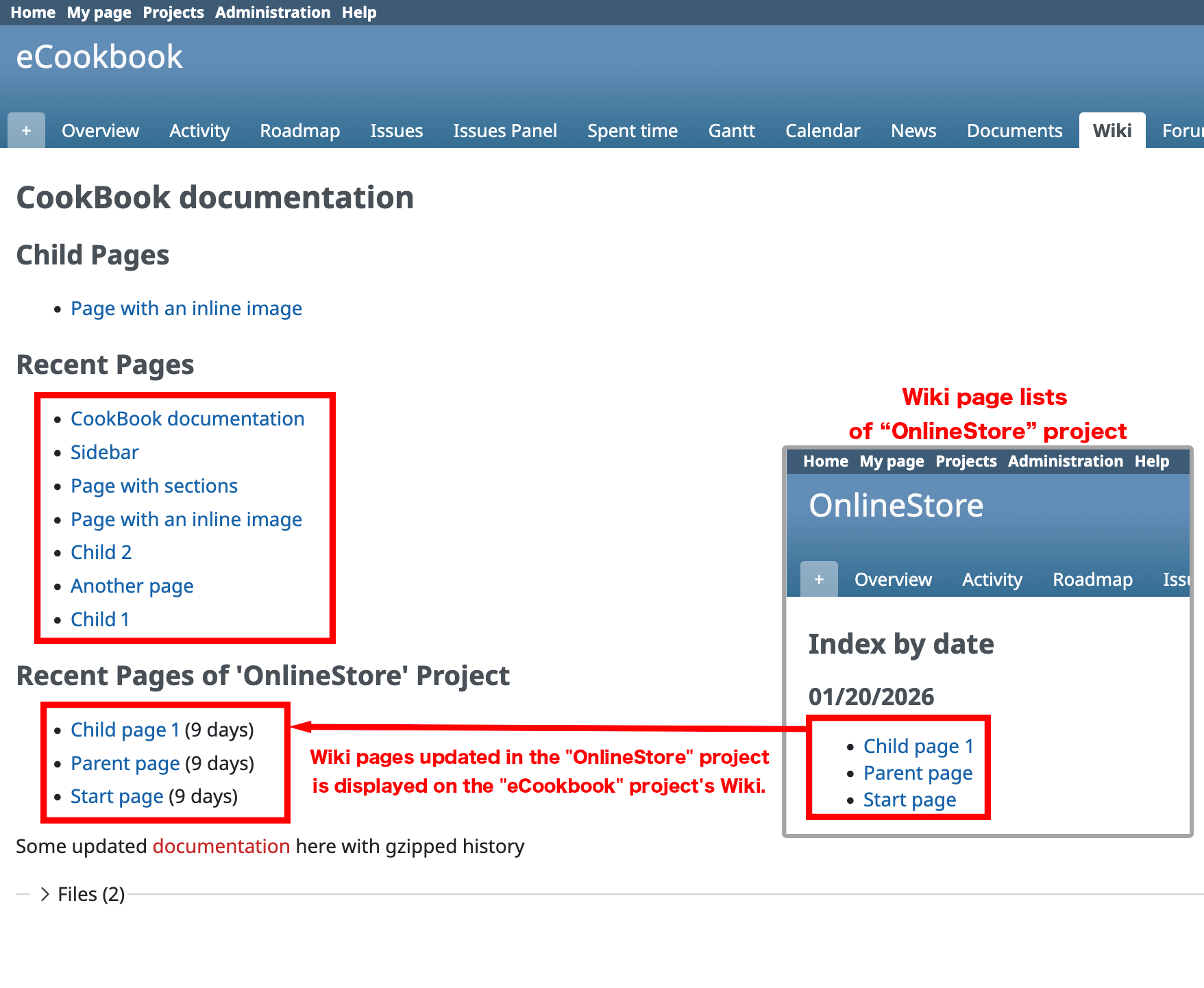Click the Documents tab
This screenshot has height=988, width=1204.
pyautogui.click(x=1014, y=130)
